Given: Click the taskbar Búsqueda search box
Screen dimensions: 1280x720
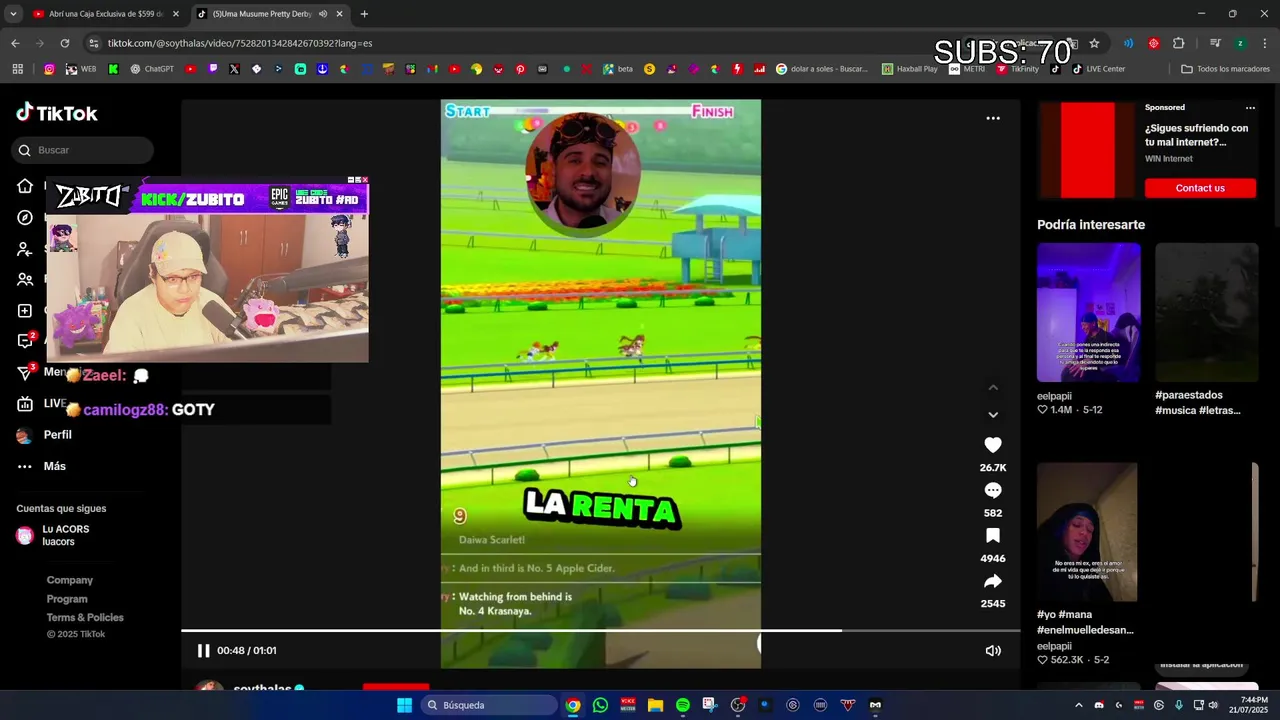Looking at the screenshot, I should coord(488,705).
